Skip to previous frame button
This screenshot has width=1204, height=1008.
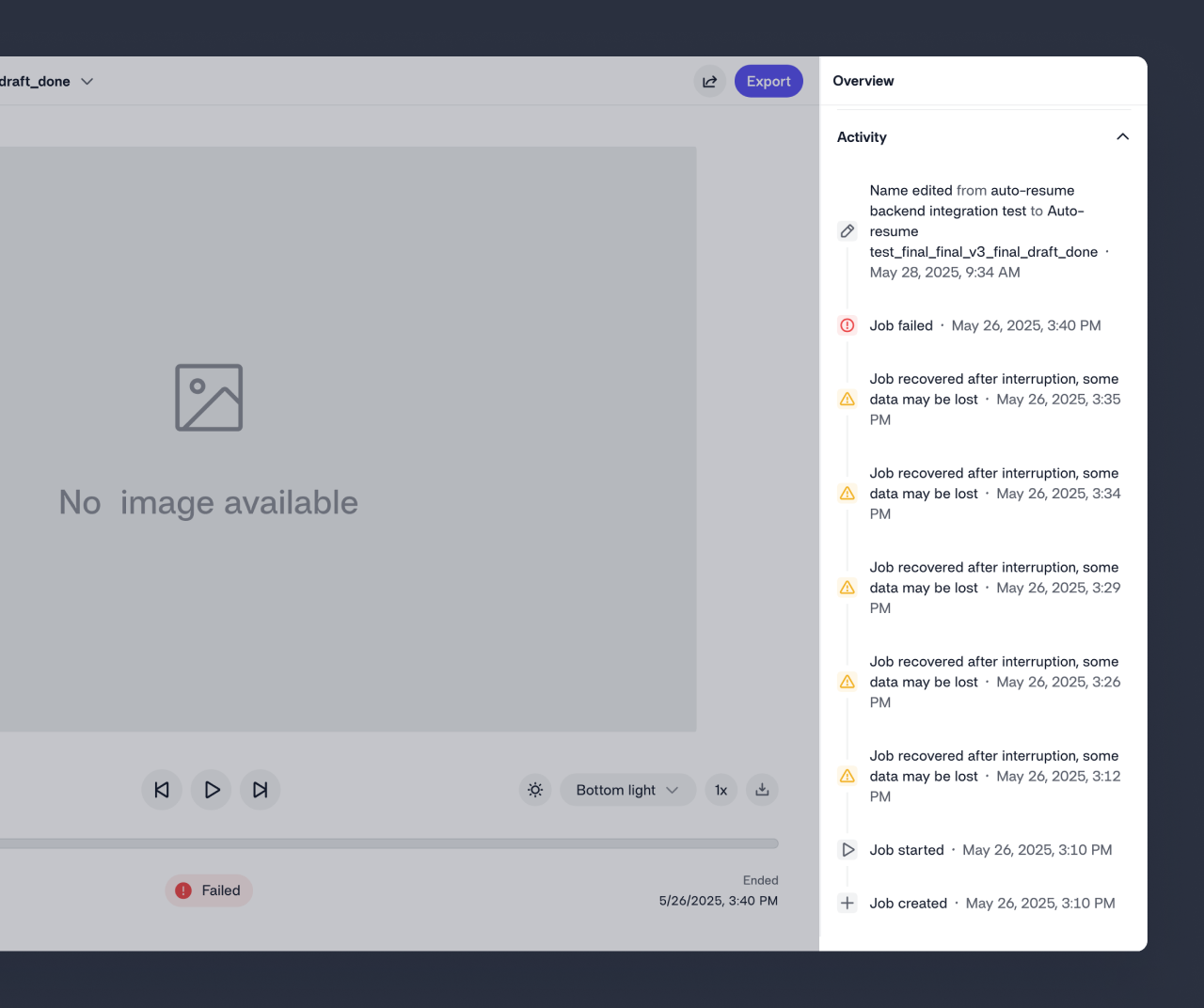pos(162,790)
